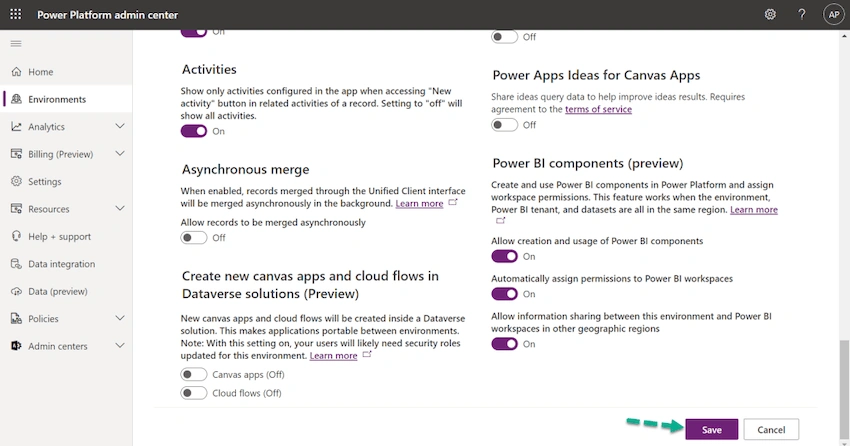Open Data integration navigation item
The width and height of the screenshot is (850, 446).
click(66, 264)
